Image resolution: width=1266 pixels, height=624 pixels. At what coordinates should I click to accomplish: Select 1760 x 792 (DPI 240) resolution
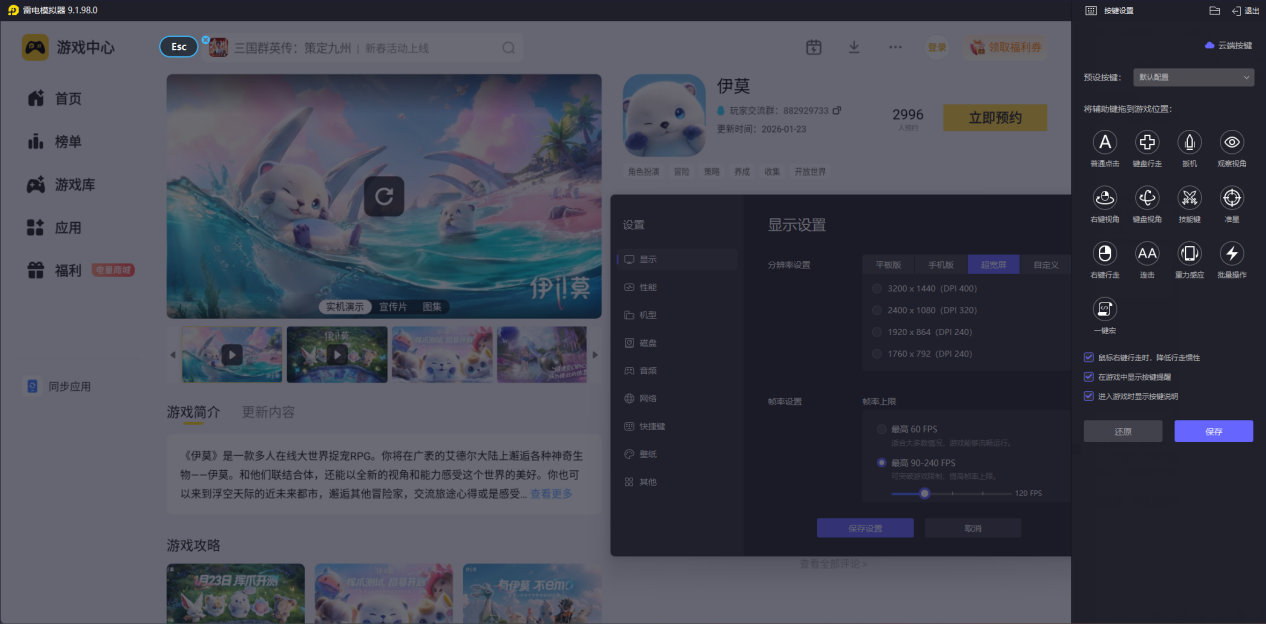click(x=877, y=353)
